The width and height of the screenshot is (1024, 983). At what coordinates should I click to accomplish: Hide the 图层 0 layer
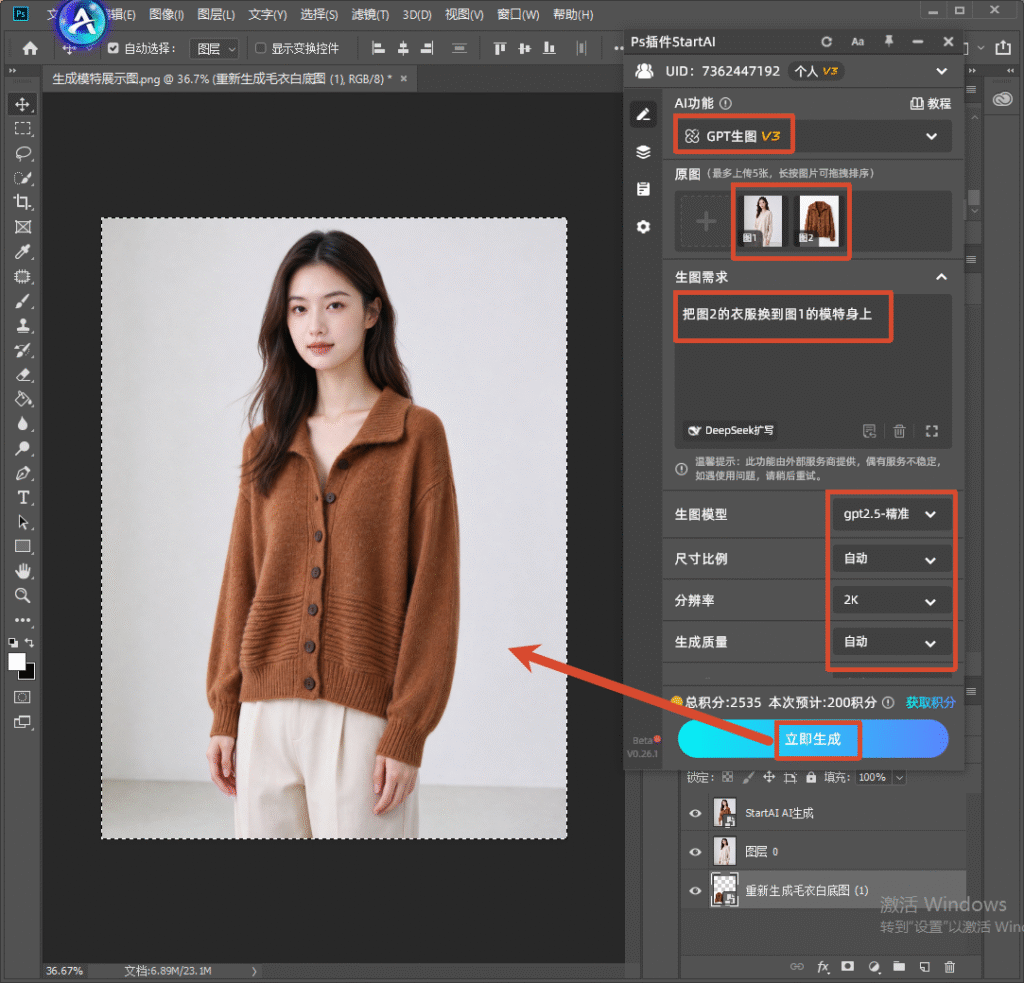click(695, 852)
